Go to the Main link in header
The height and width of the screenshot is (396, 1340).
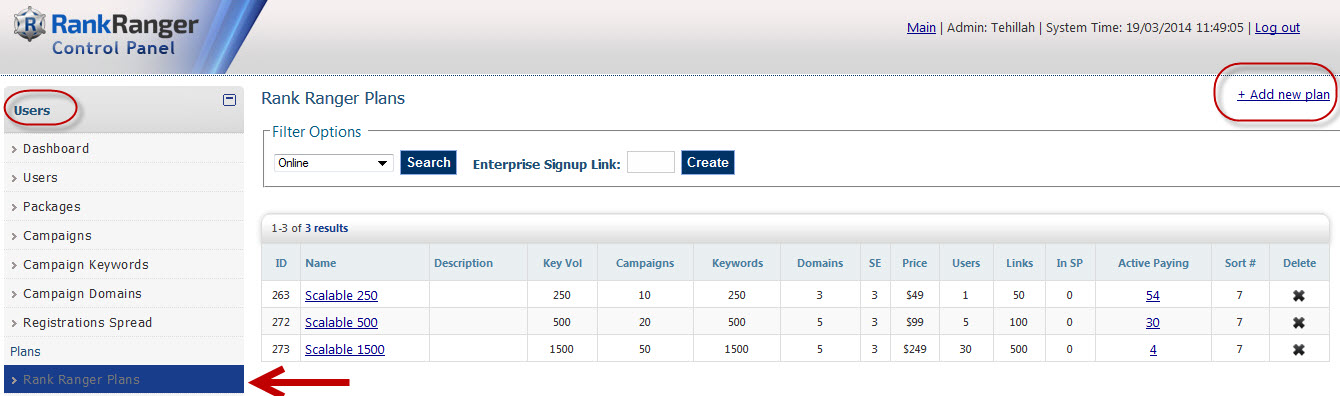(921, 27)
